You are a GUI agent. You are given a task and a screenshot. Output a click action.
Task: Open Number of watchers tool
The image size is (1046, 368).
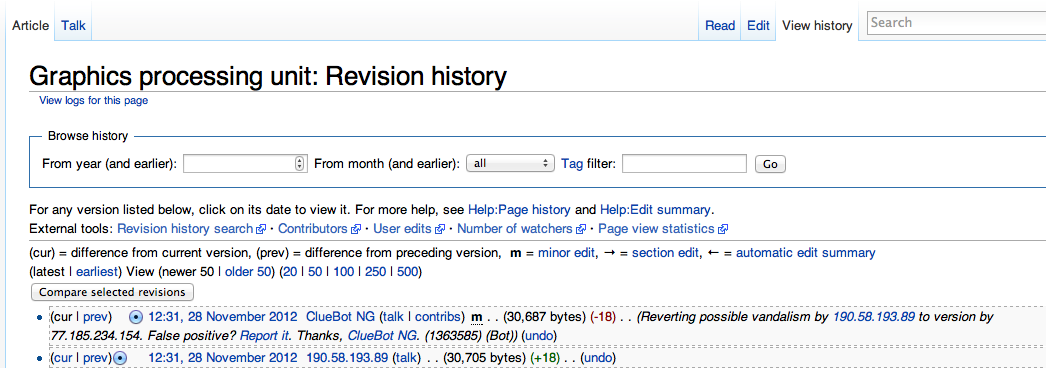coord(515,229)
